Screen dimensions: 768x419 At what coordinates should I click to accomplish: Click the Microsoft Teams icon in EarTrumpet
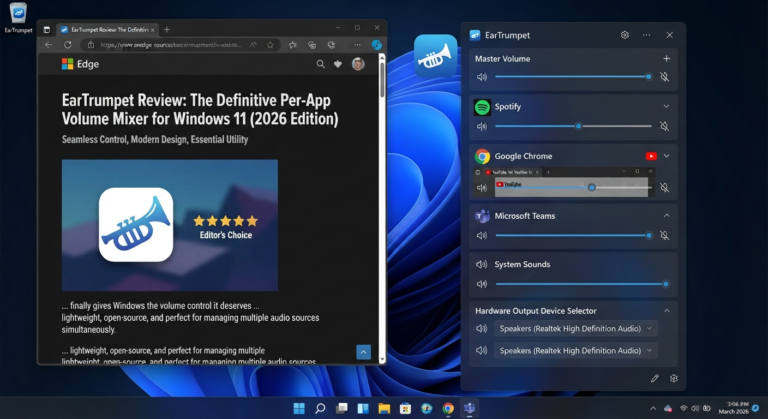coord(482,216)
